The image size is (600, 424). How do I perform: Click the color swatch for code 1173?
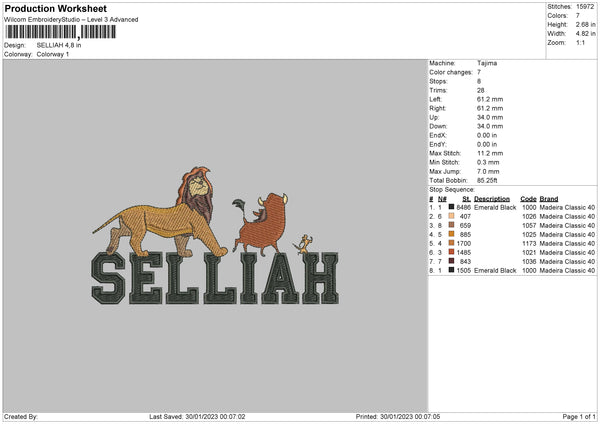pos(451,243)
